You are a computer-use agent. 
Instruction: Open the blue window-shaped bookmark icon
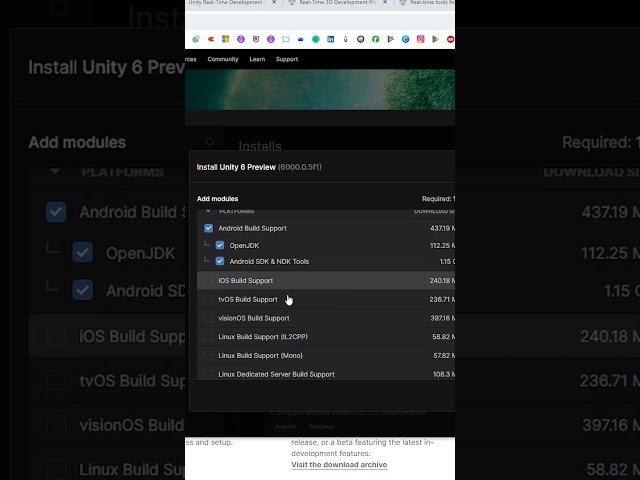[x=286, y=39]
